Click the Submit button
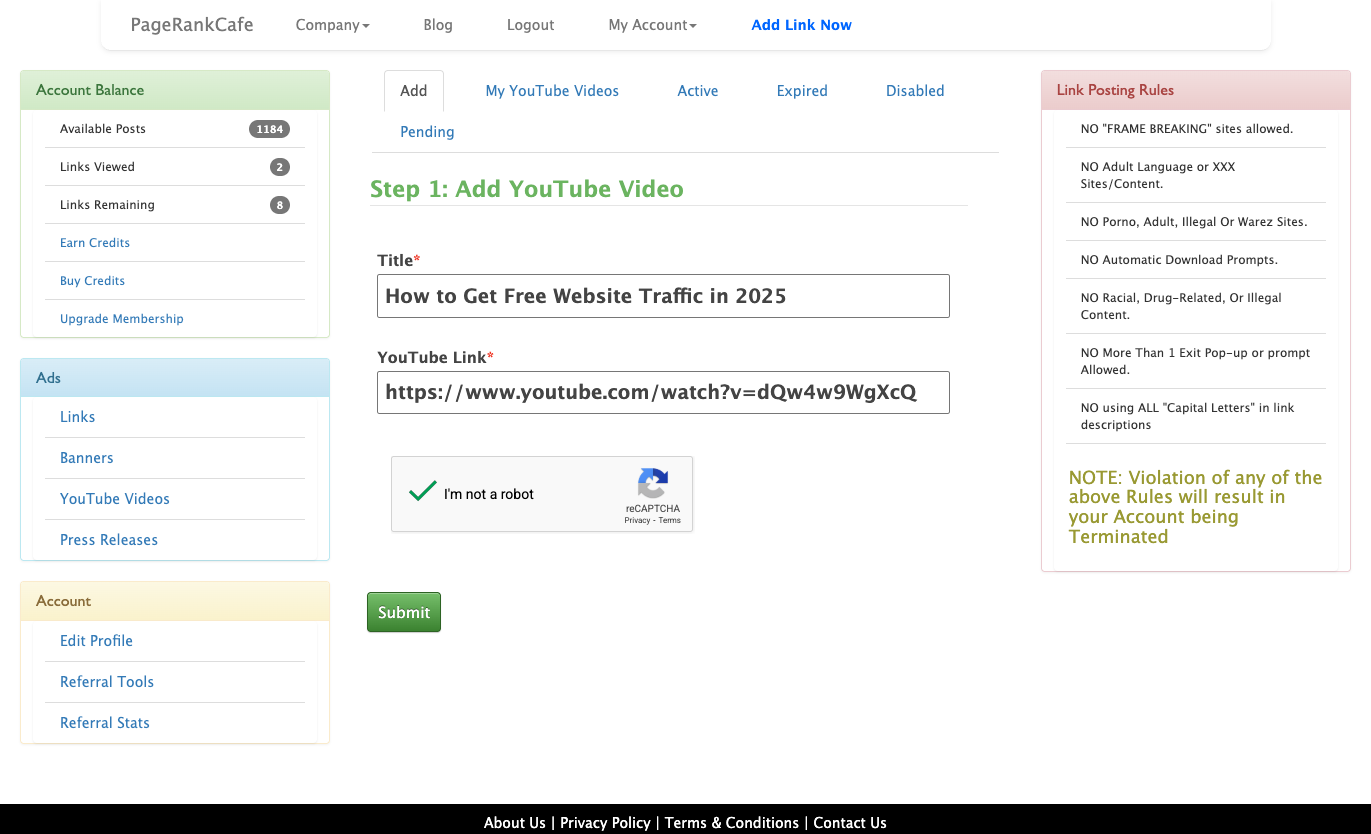Screen dimensions: 1371x834 pos(403,611)
